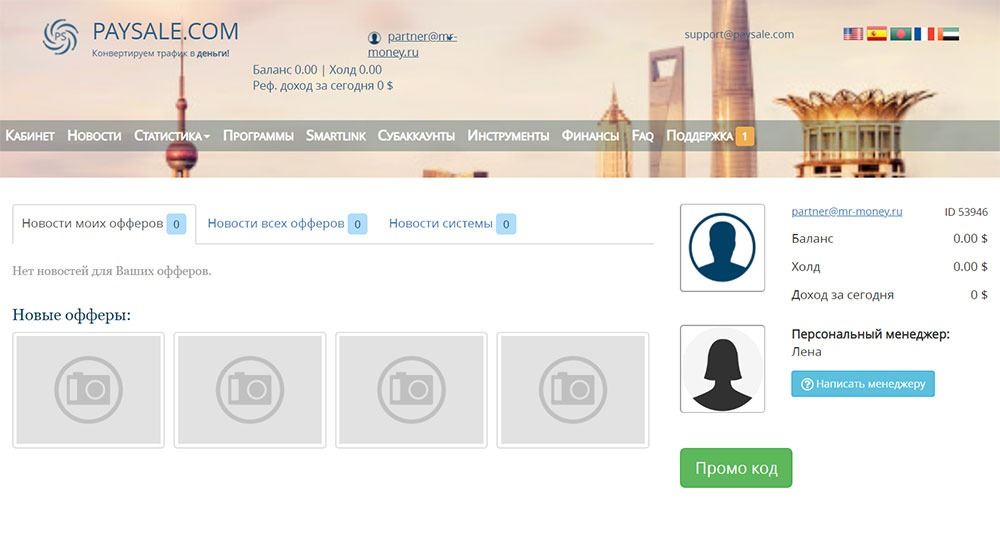Go to Финансы in the navigation bar
The width and height of the screenshot is (1000, 540).
(590, 136)
